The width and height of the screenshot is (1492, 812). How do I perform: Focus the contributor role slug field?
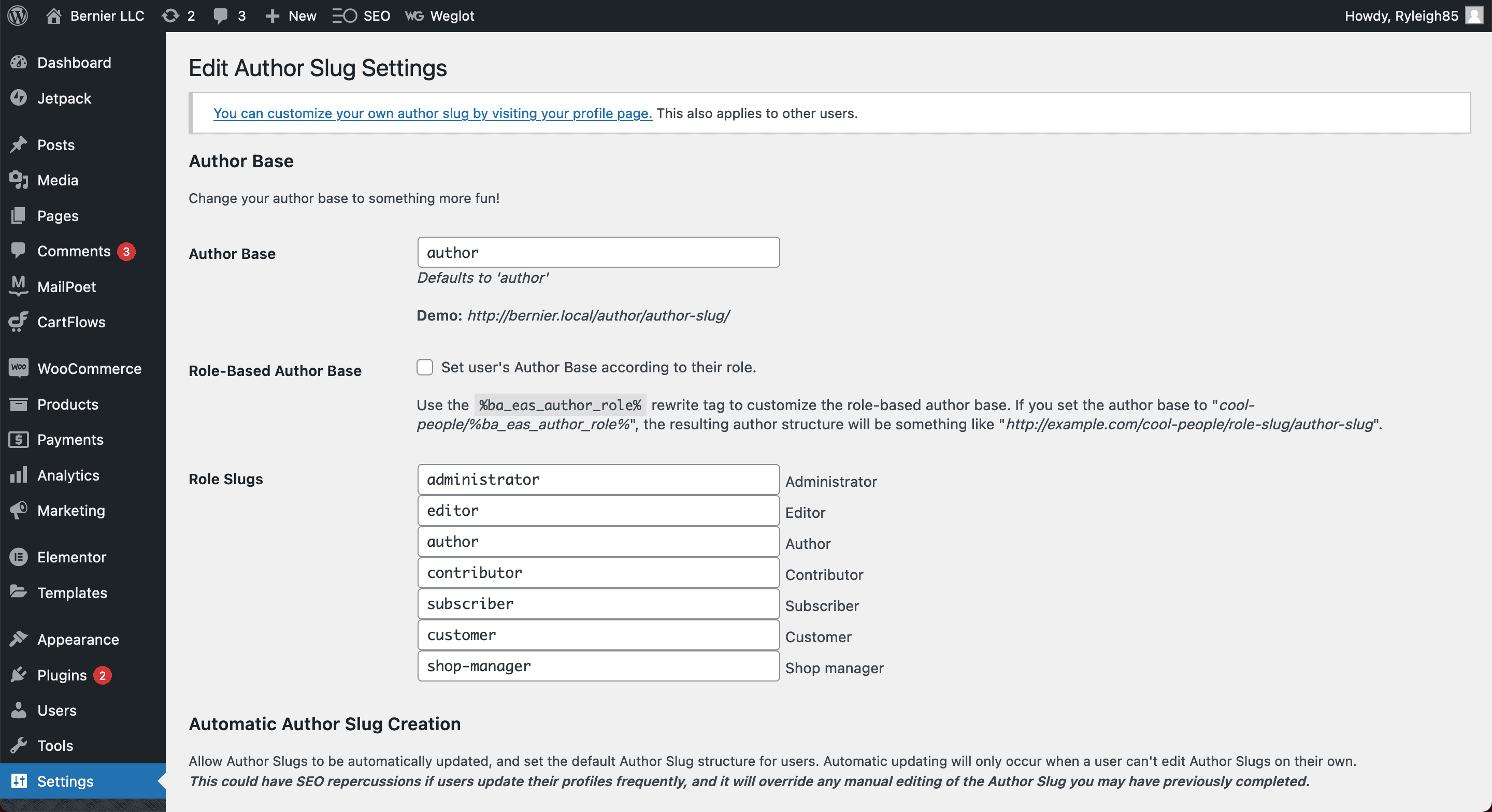point(598,572)
